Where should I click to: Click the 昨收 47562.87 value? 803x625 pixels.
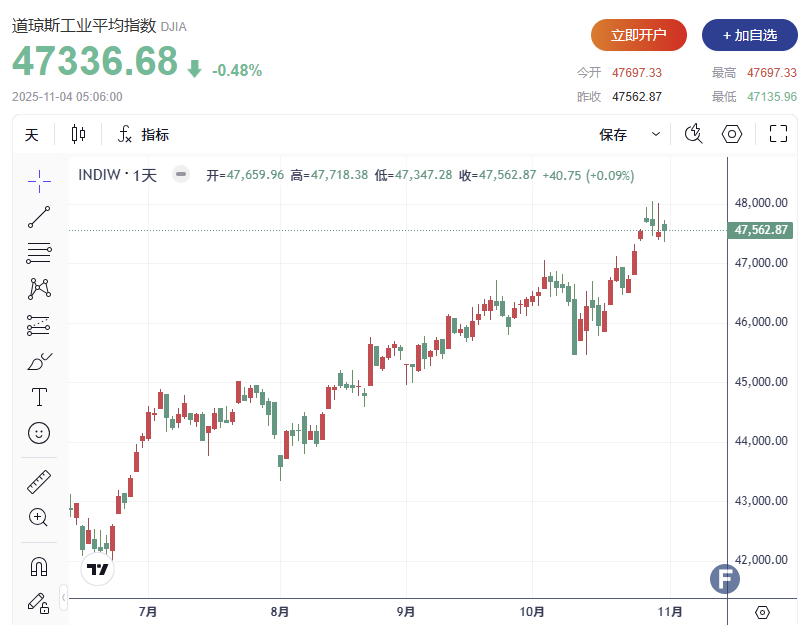[x=637, y=97]
